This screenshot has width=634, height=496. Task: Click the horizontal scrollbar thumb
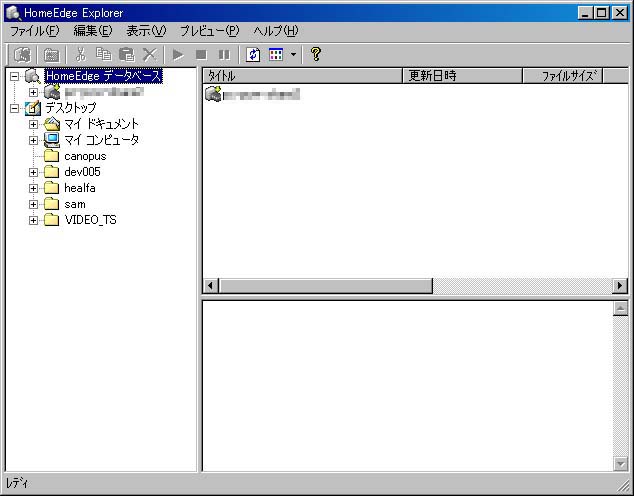click(325, 286)
